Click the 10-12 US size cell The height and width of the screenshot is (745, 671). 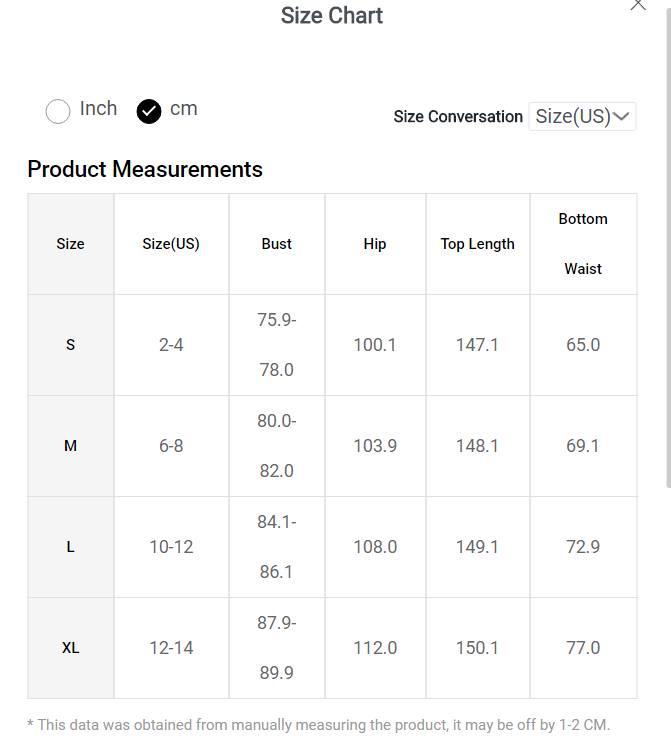pos(171,547)
